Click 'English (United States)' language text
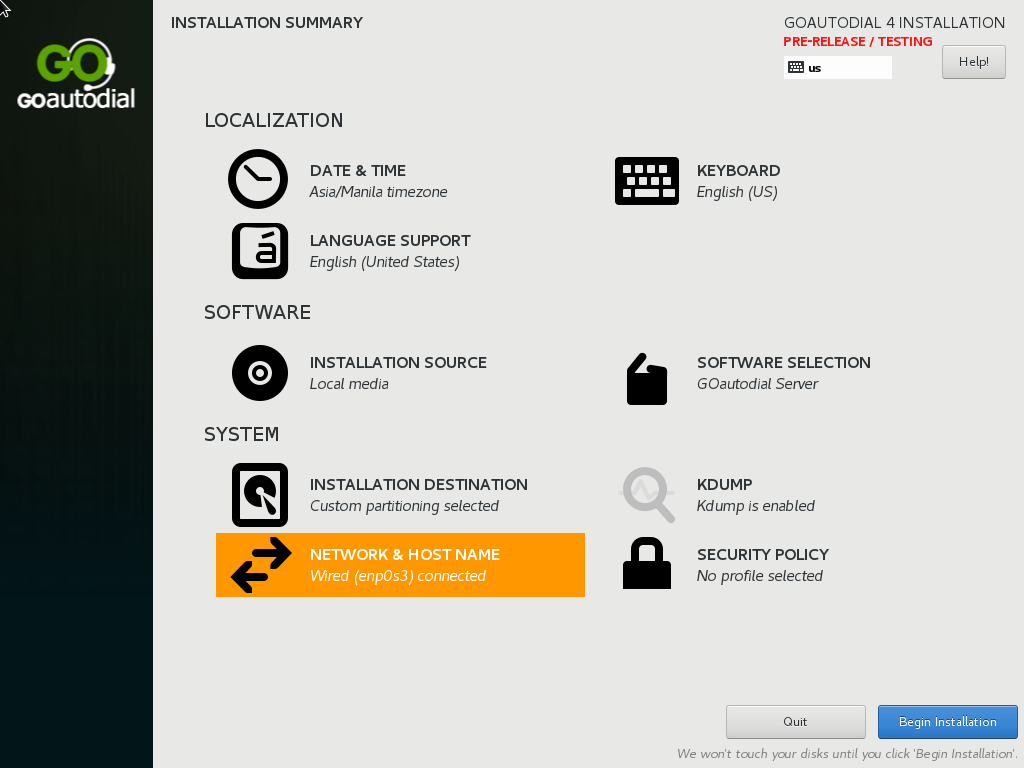This screenshot has width=1024, height=768. (x=385, y=262)
